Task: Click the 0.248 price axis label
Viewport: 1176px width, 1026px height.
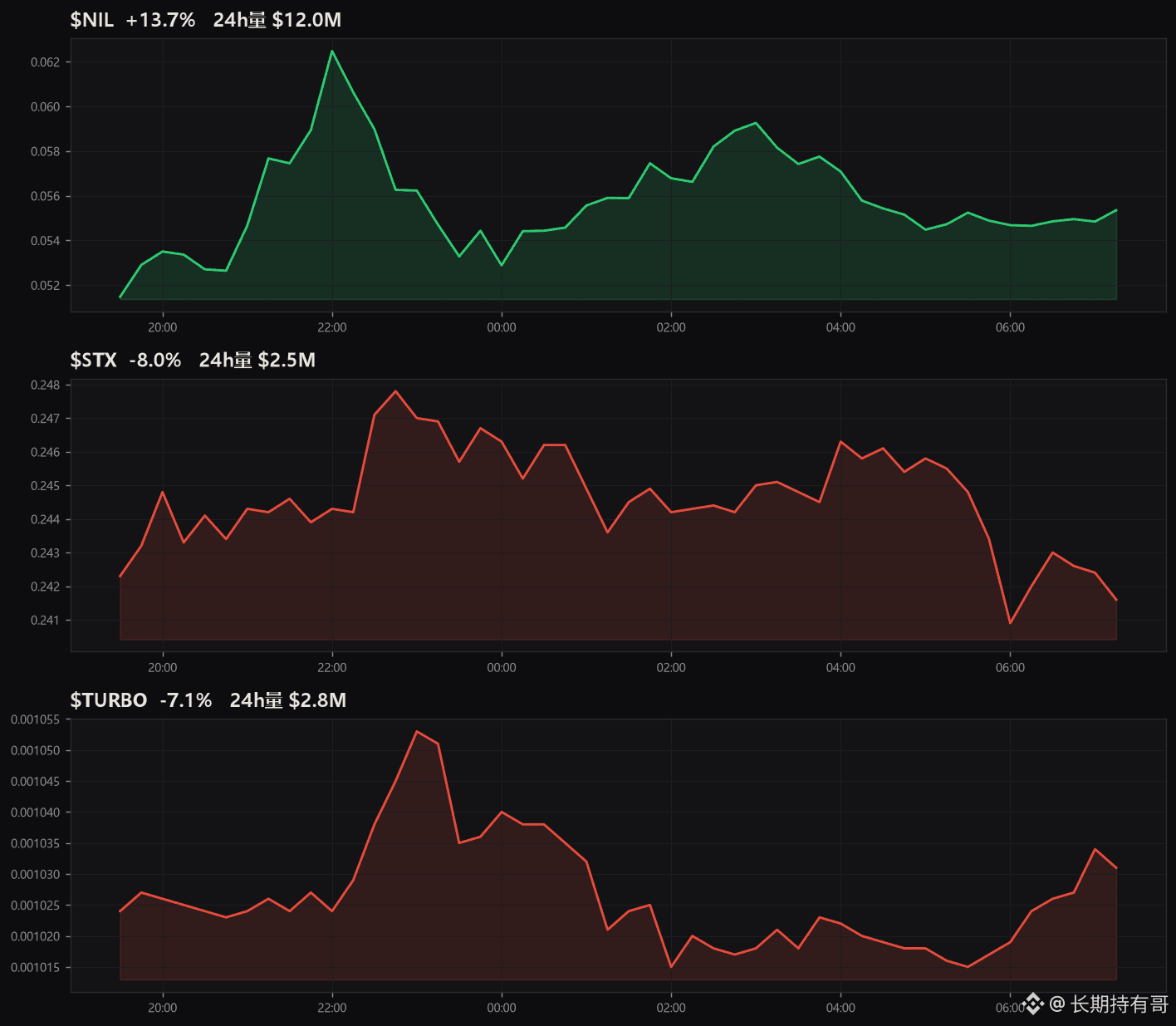Action: [x=46, y=385]
